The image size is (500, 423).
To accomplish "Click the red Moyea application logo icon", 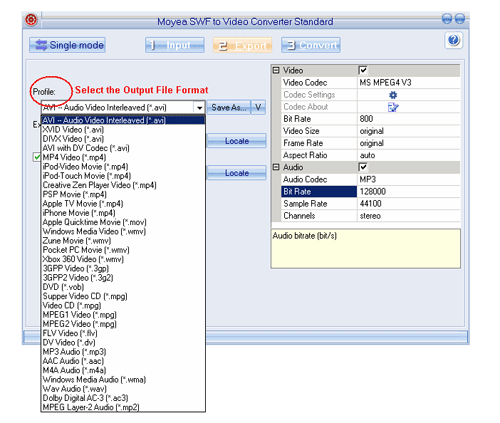I will point(31,20).
